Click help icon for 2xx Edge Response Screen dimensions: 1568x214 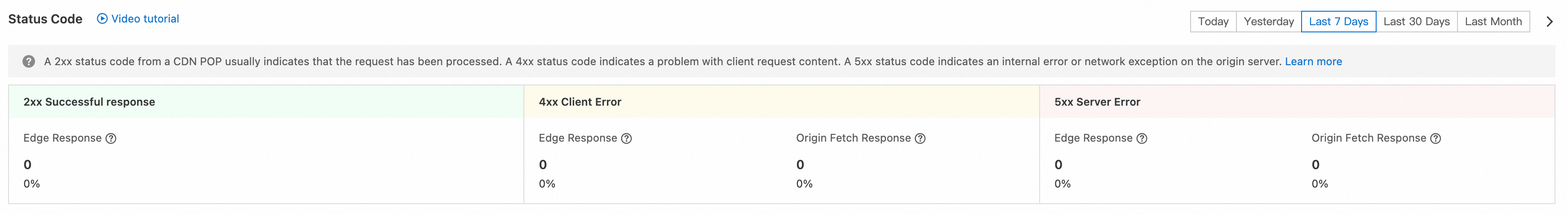[x=111, y=138]
